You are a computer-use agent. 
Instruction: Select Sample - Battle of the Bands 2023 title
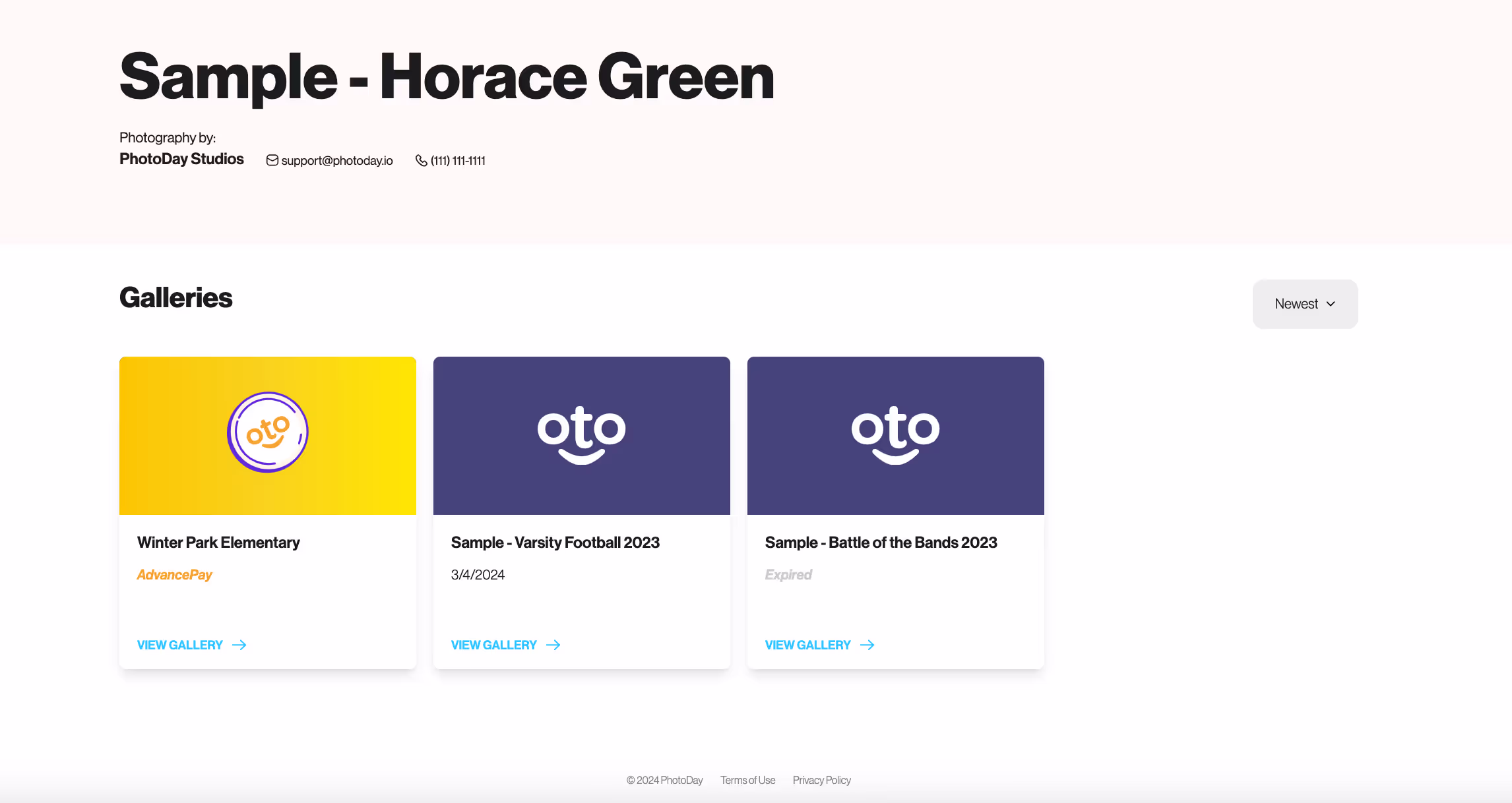[x=881, y=543]
